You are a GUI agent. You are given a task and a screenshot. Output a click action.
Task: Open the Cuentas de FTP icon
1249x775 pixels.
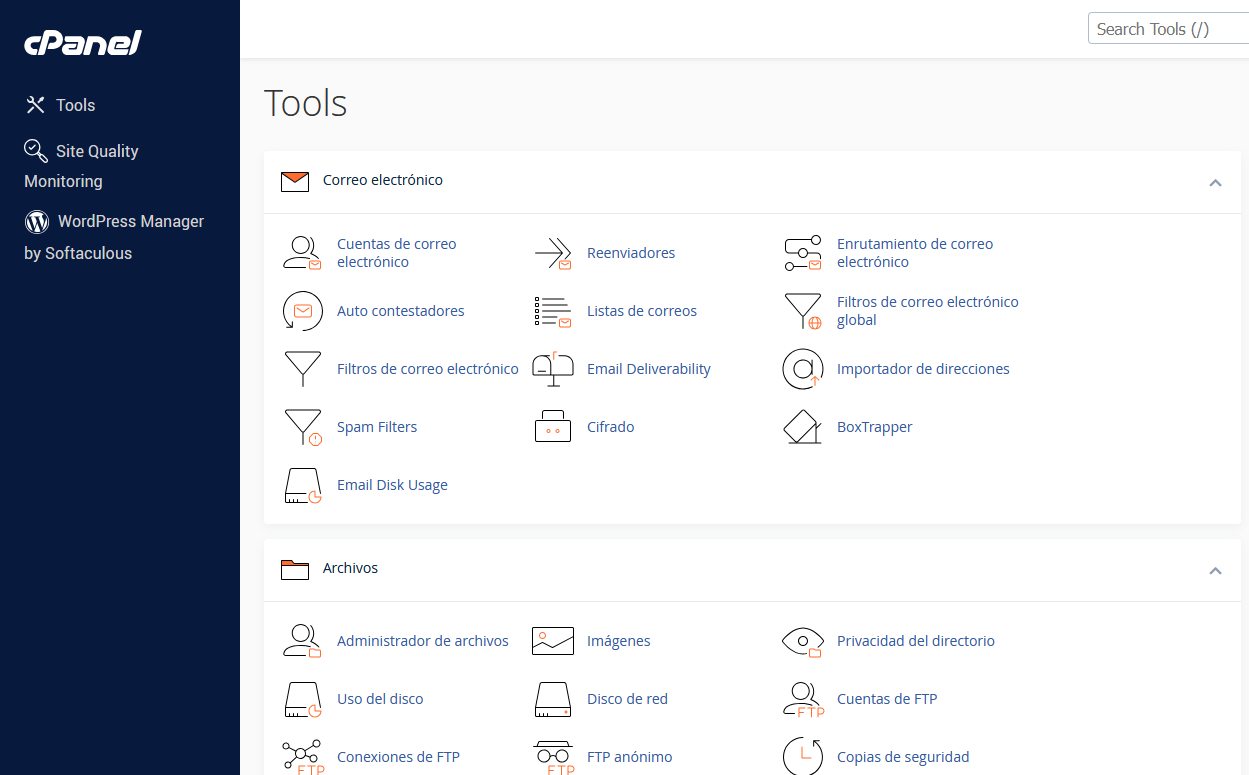(x=802, y=699)
